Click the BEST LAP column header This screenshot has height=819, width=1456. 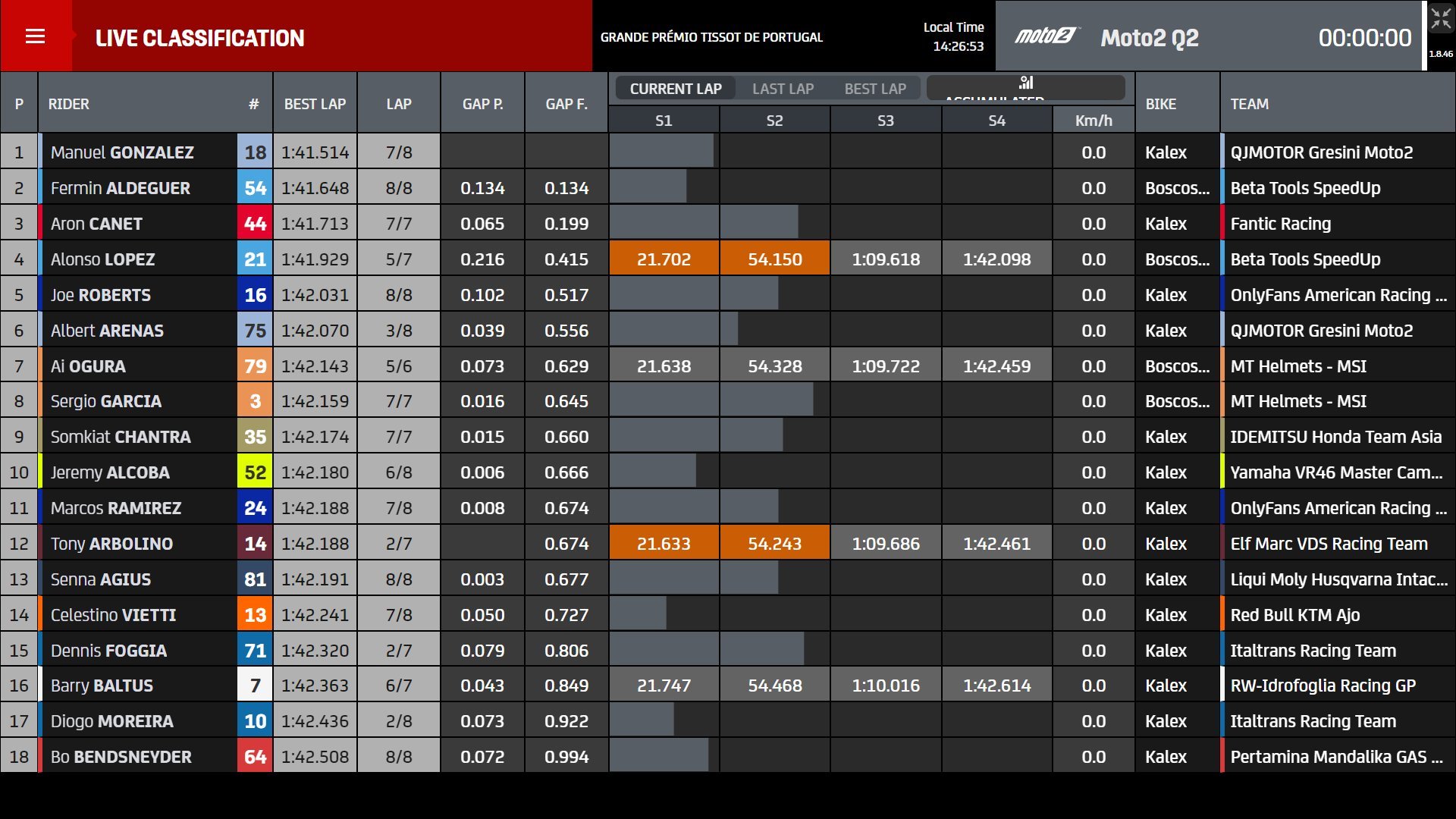(x=315, y=104)
